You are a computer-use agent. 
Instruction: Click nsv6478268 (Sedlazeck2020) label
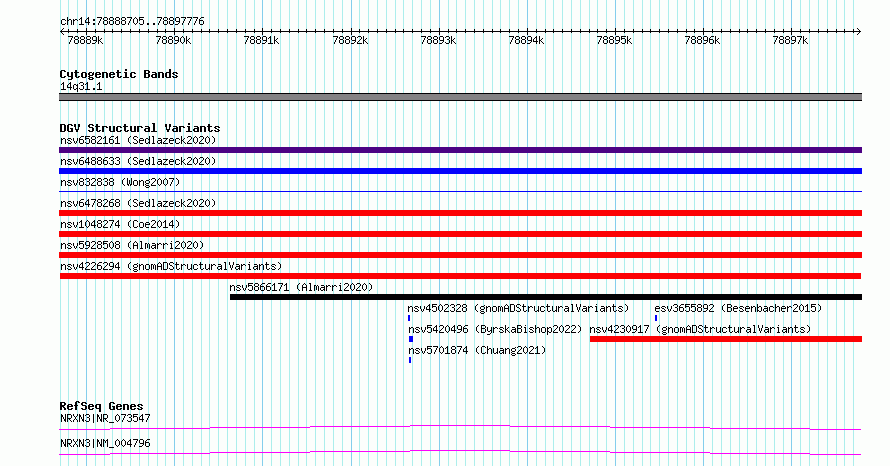click(138, 203)
